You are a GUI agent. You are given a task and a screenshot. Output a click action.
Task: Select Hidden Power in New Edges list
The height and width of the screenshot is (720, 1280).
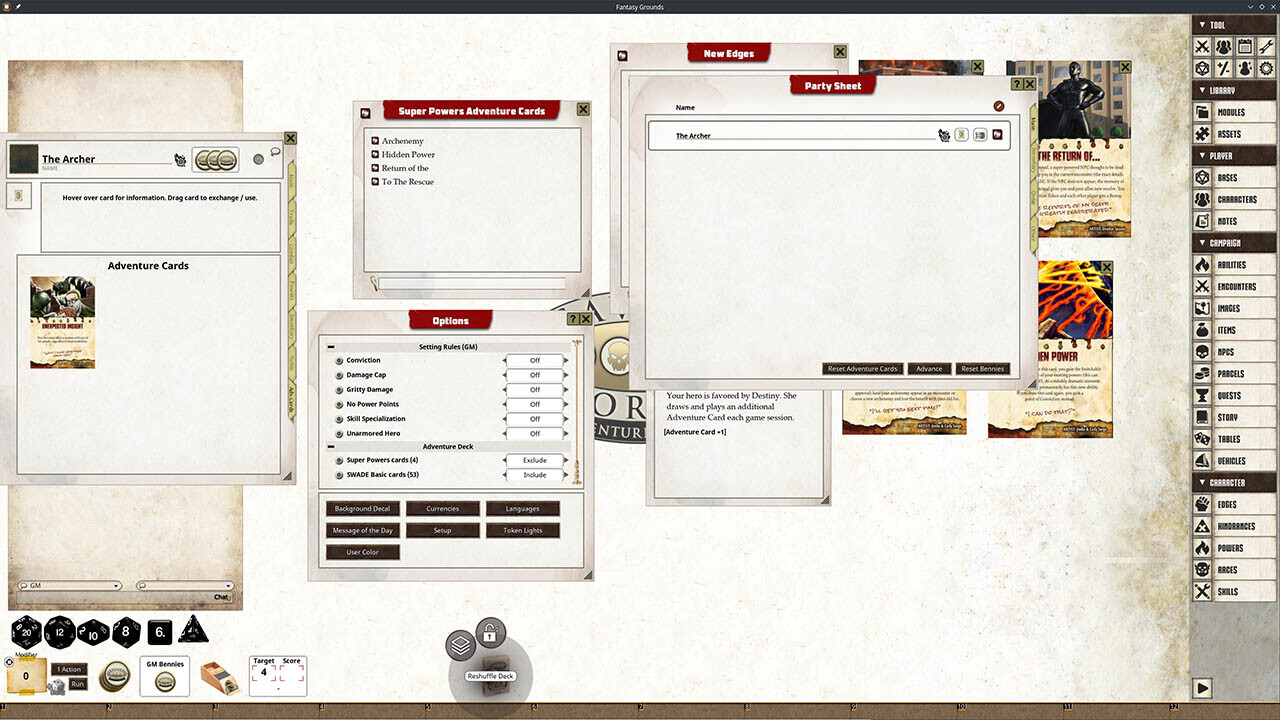point(406,154)
